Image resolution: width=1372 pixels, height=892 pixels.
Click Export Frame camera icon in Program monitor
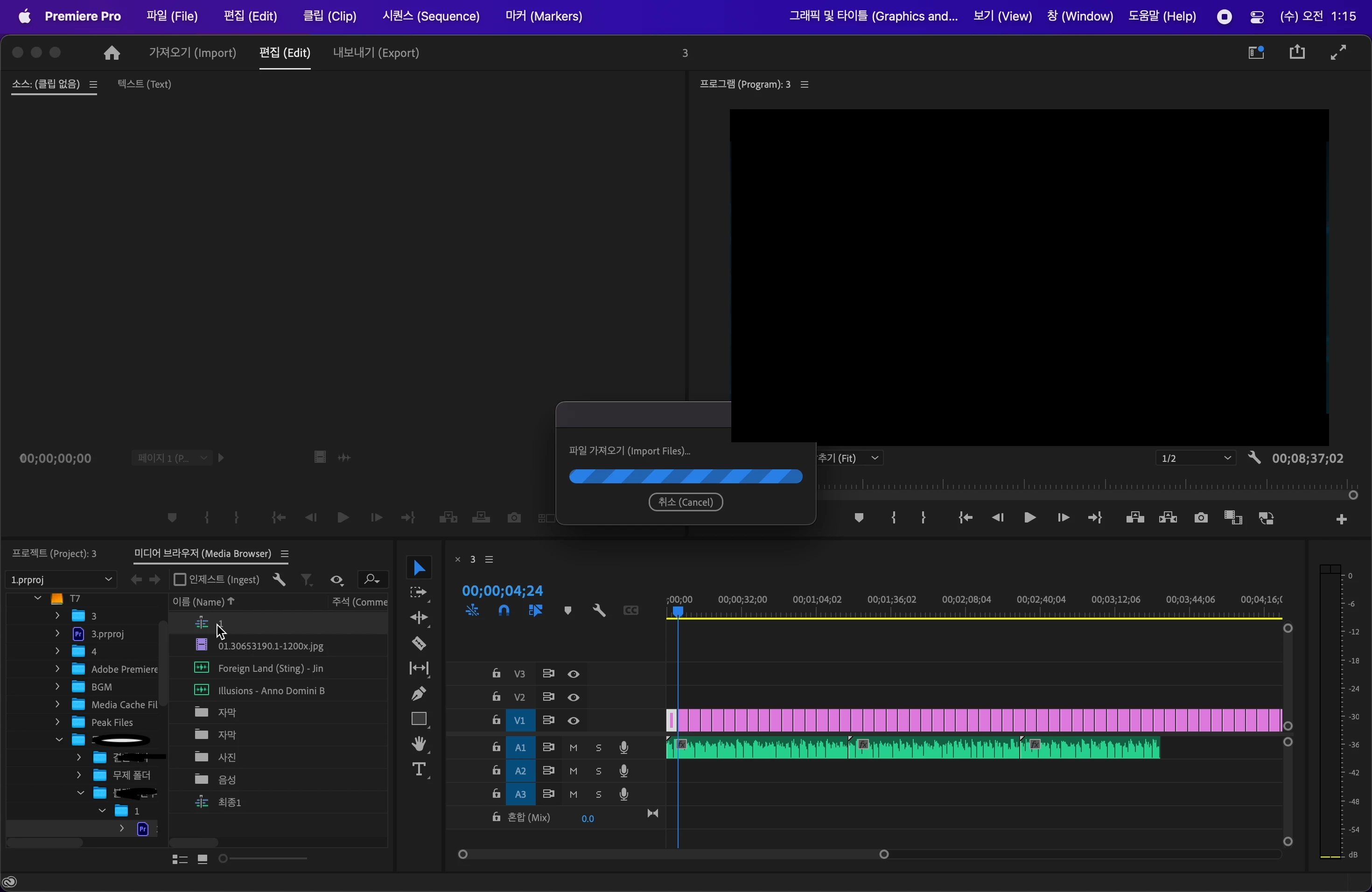click(x=1201, y=518)
